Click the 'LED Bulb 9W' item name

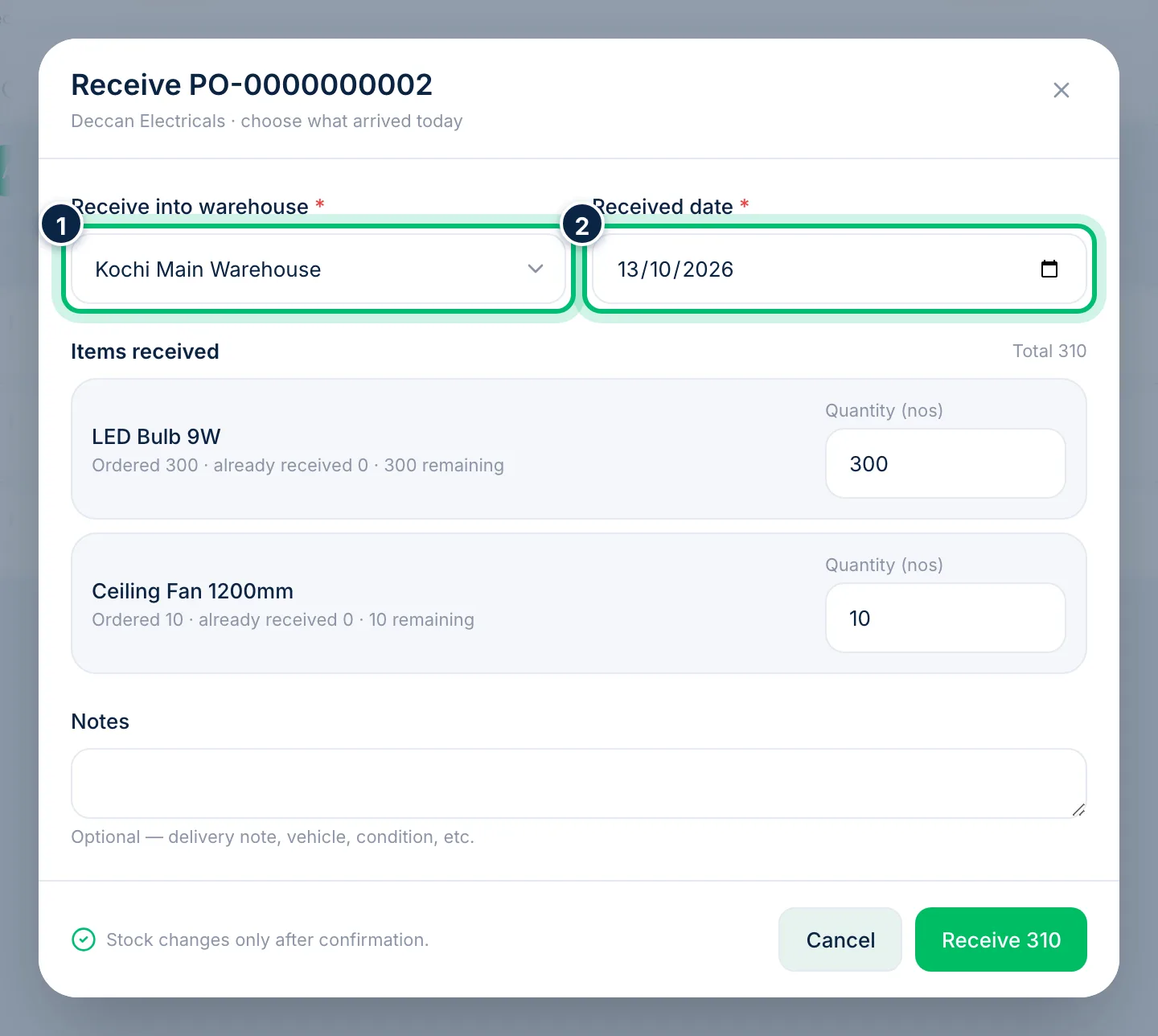(x=156, y=437)
